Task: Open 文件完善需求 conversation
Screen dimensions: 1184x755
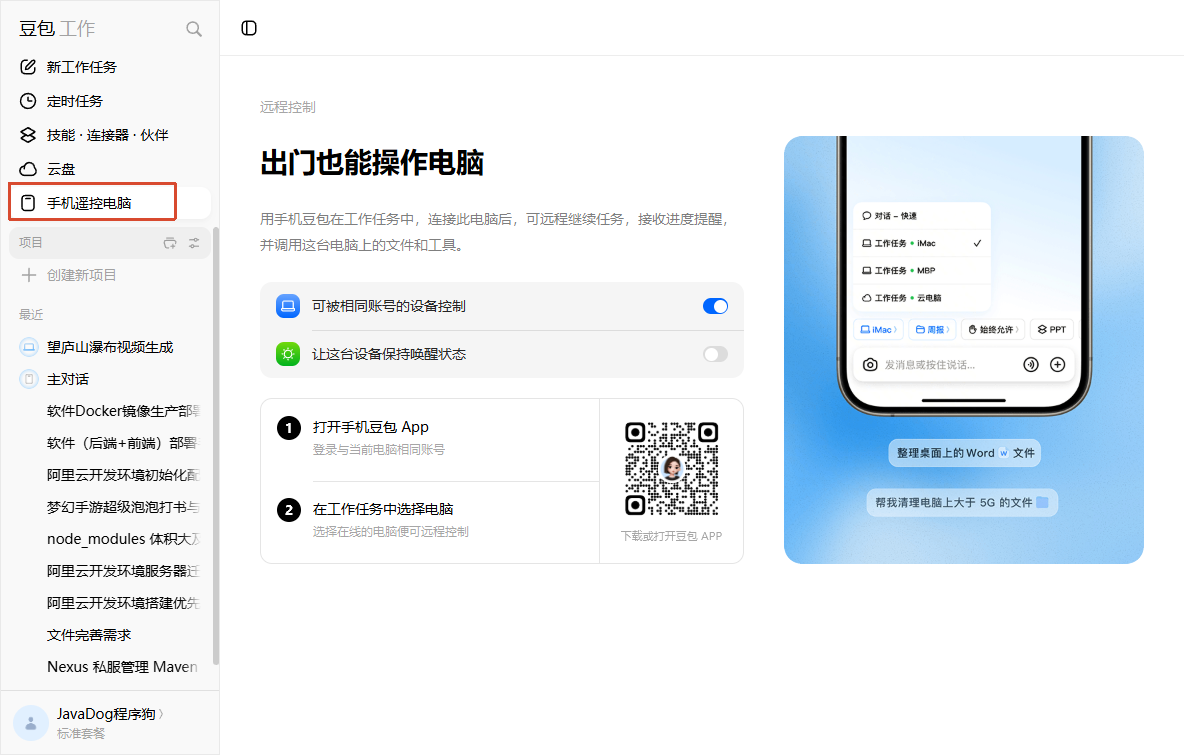Action: (109, 635)
